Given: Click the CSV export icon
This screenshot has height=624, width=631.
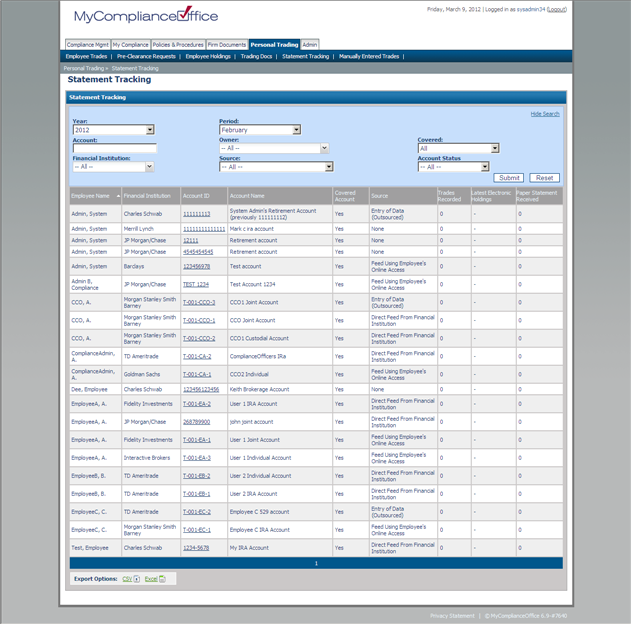Looking at the screenshot, I should (x=137, y=579).
